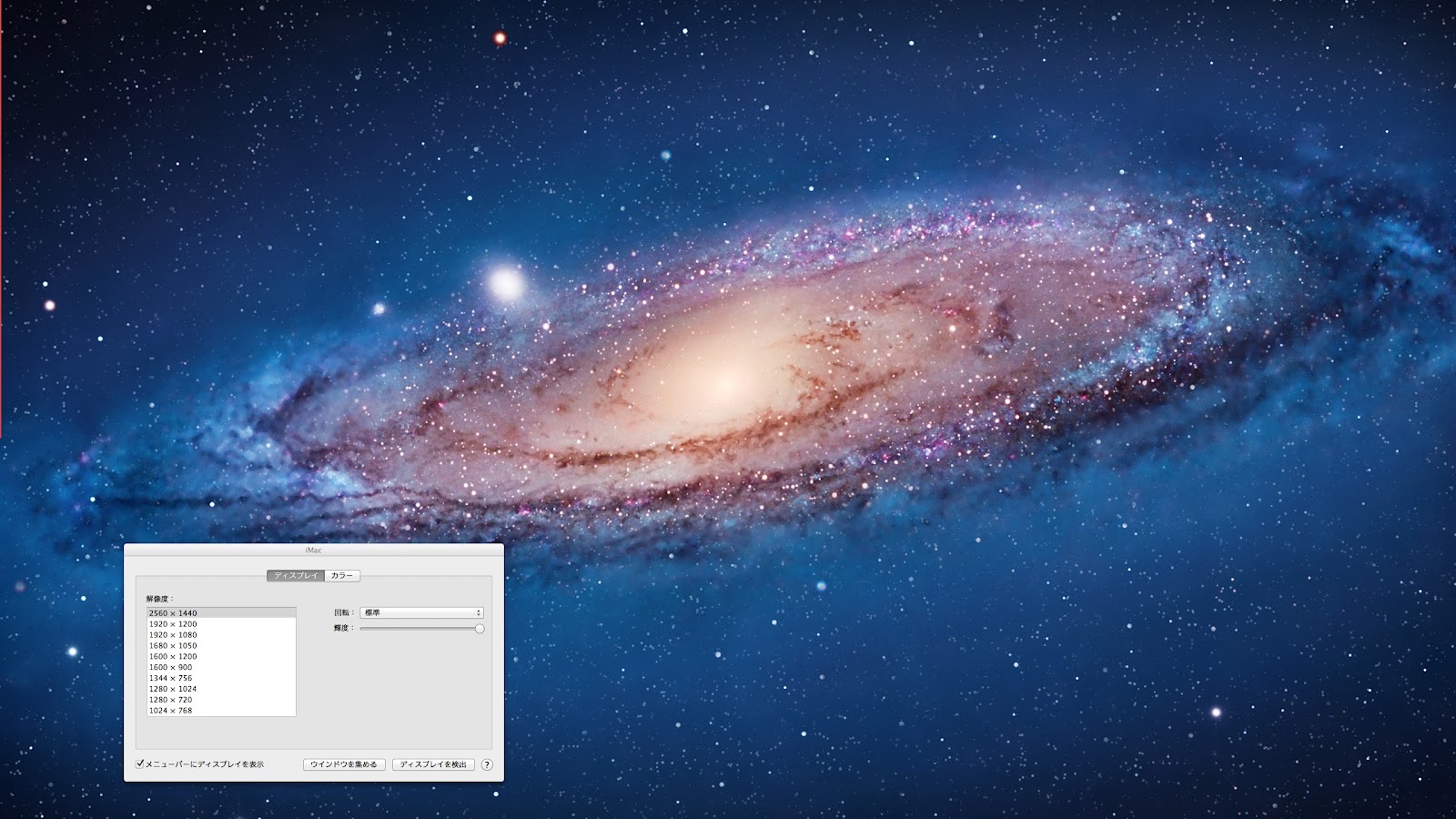Viewport: 1456px width, 819px height.
Task: Open the 回転 rotation dropdown
Action: tap(421, 612)
